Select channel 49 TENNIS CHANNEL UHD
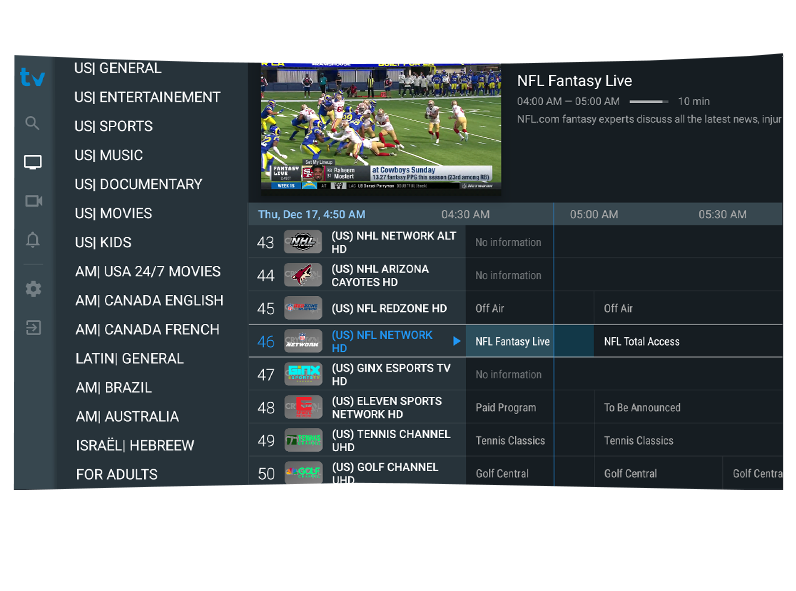Viewport: 796px width, 591px height. [357, 440]
